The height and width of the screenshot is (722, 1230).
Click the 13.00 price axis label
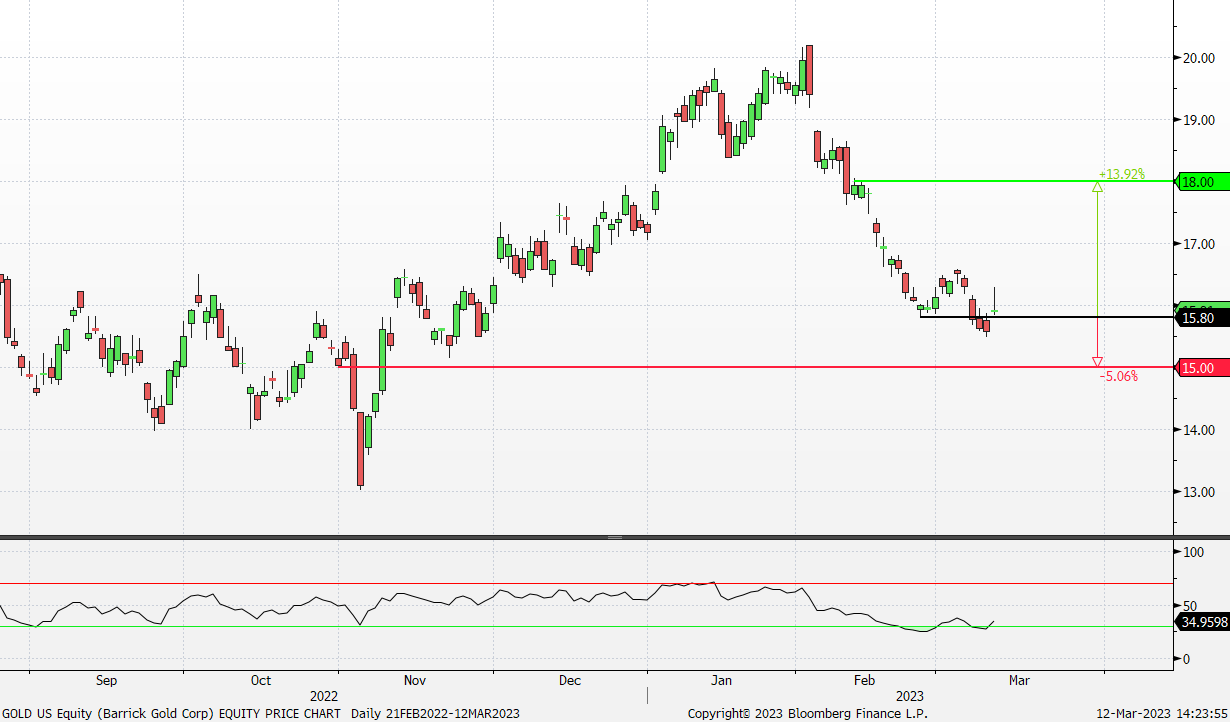[1198, 492]
